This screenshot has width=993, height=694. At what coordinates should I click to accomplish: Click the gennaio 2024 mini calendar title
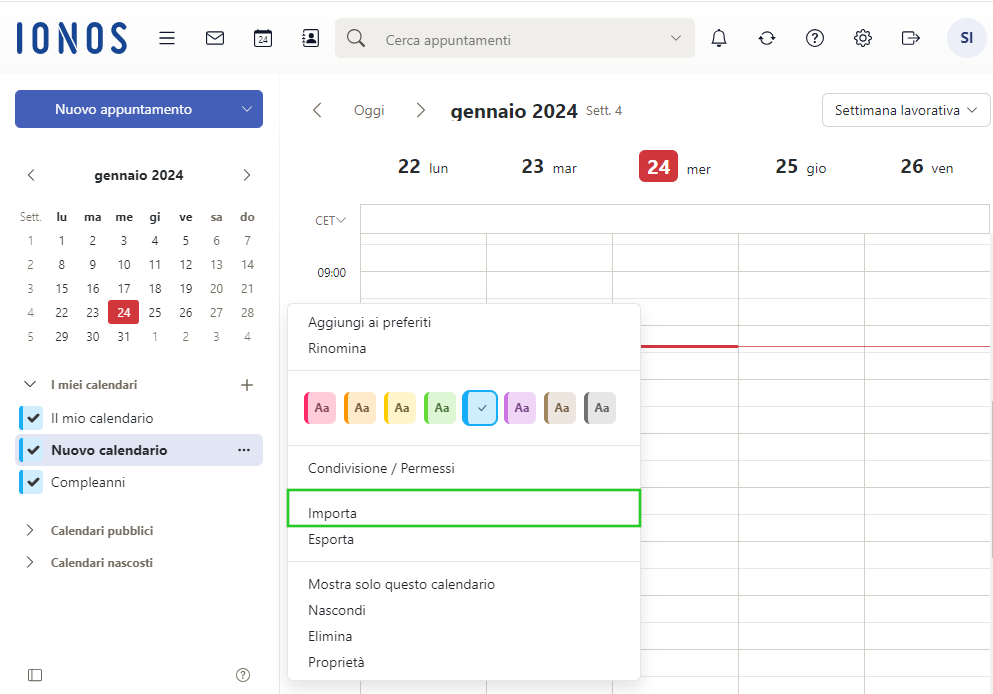tap(139, 175)
